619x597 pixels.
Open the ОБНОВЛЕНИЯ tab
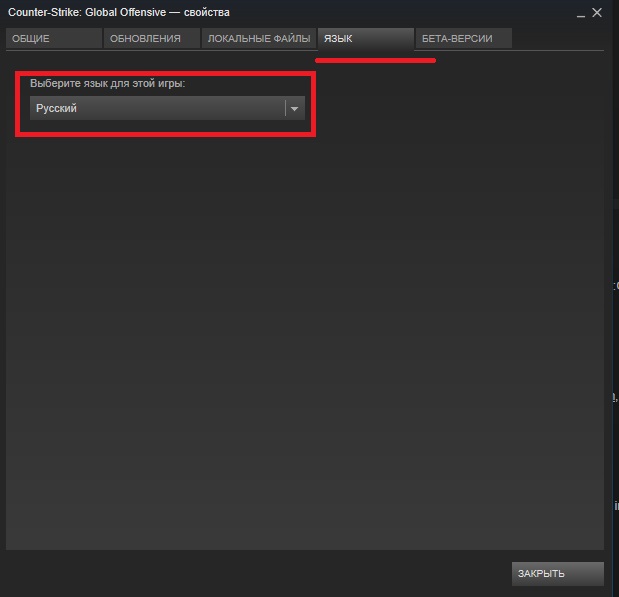pyautogui.click(x=152, y=38)
